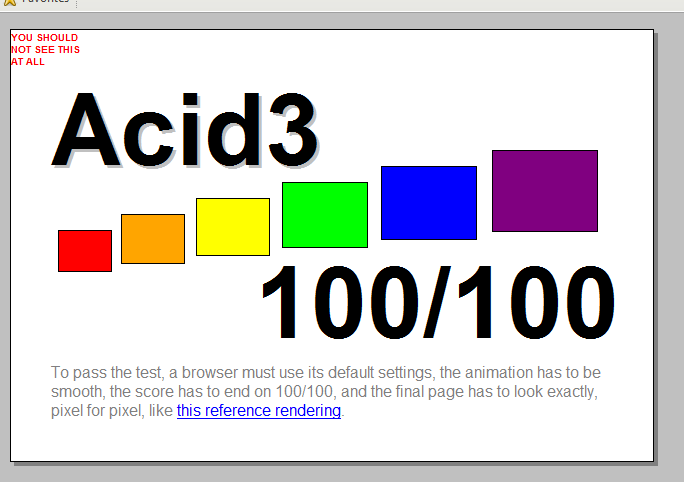Click the Favorites star icon
684x482 pixels.
coord(9,2)
